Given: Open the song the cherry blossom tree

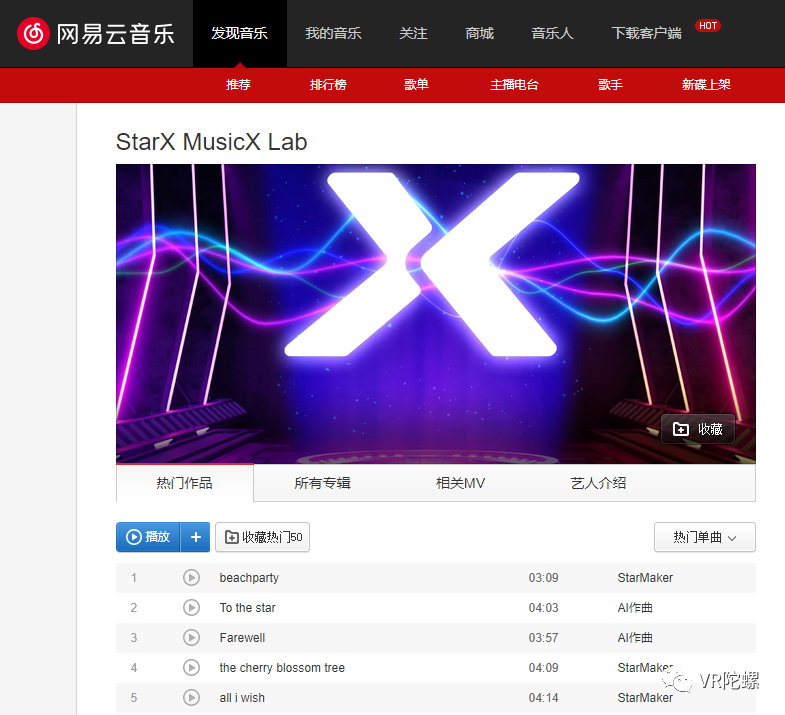Looking at the screenshot, I should pos(282,668).
